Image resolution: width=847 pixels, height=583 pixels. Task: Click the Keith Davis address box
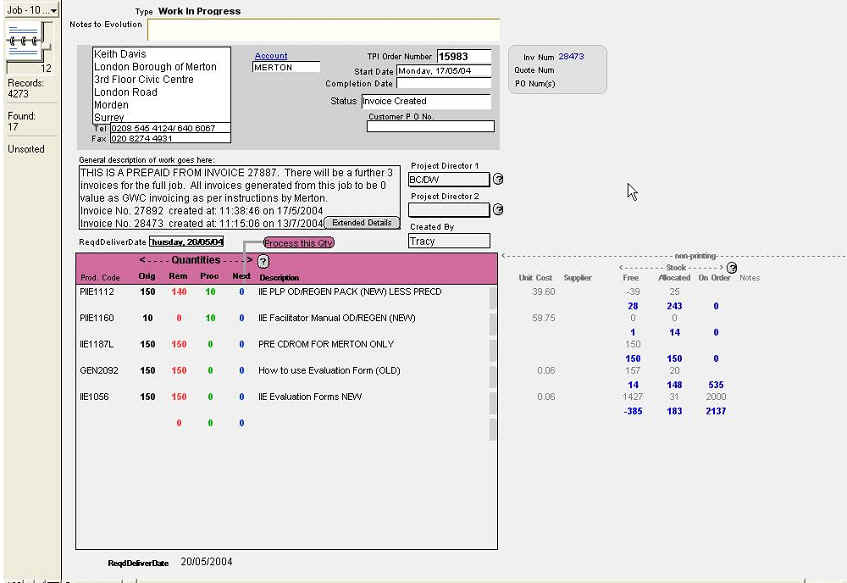point(162,85)
